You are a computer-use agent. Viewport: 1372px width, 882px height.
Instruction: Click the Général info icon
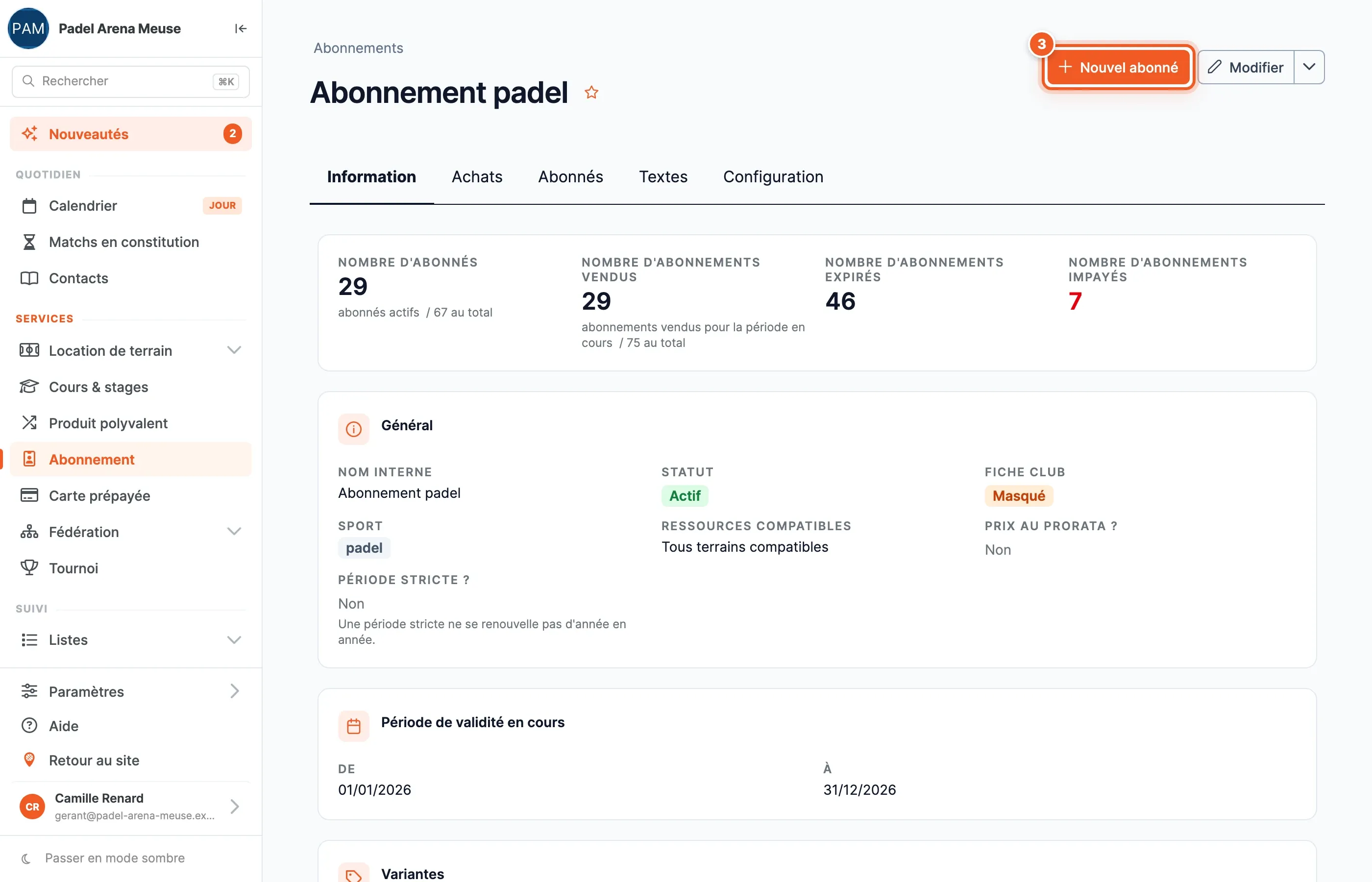point(354,429)
